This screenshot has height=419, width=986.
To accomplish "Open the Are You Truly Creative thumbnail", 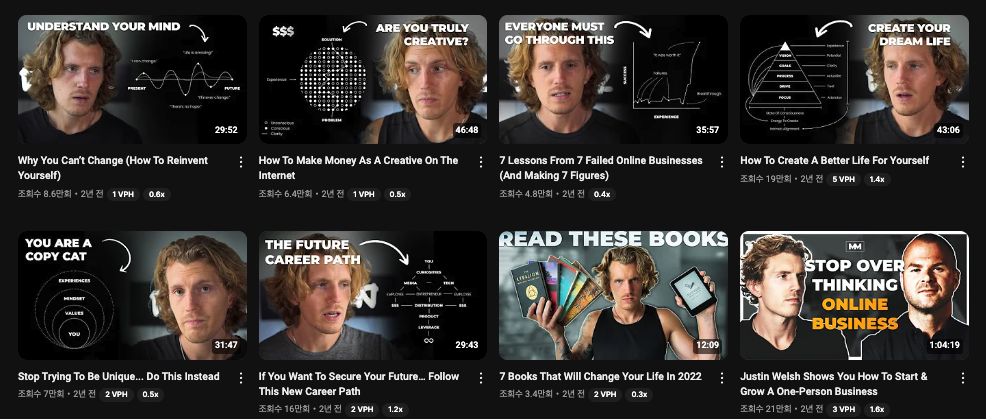I will [373, 79].
